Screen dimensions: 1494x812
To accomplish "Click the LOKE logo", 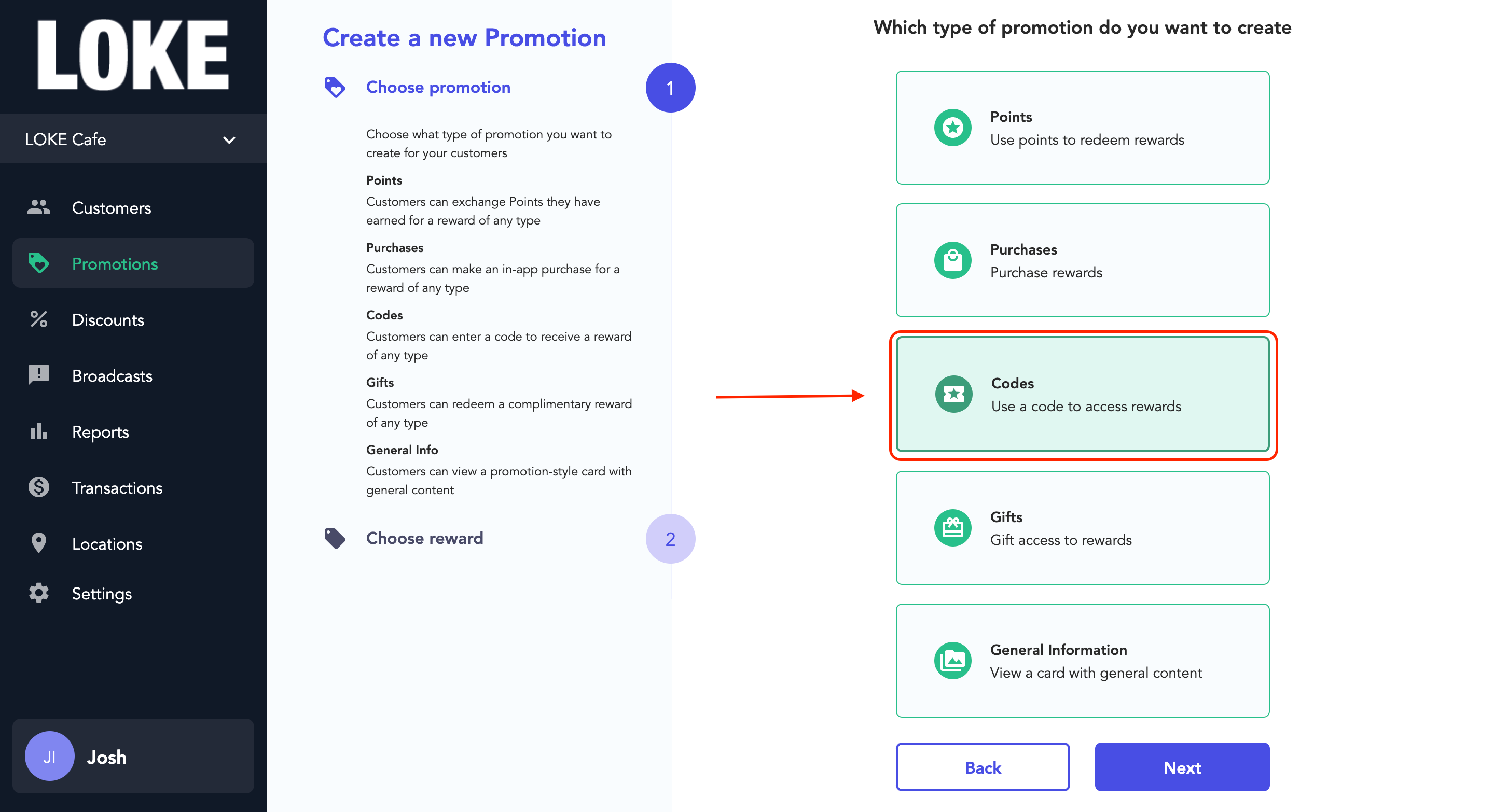I will 133,54.
